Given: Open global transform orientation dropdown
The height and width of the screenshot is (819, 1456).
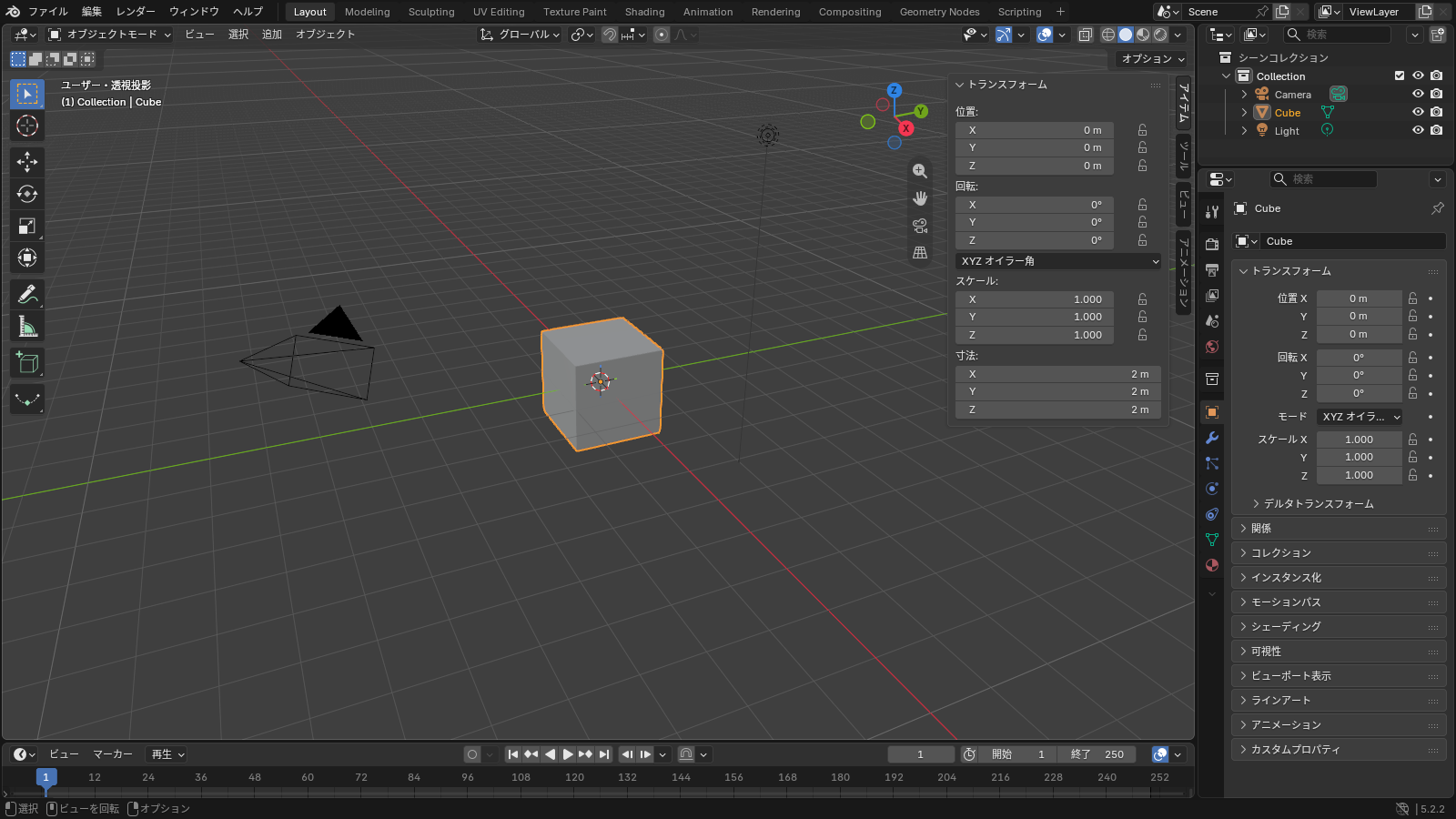Looking at the screenshot, I should 520,35.
